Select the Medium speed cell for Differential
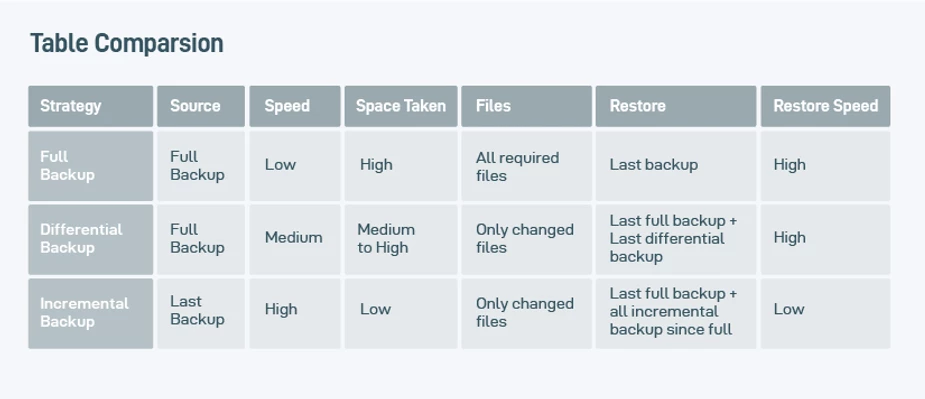 (295, 239)
